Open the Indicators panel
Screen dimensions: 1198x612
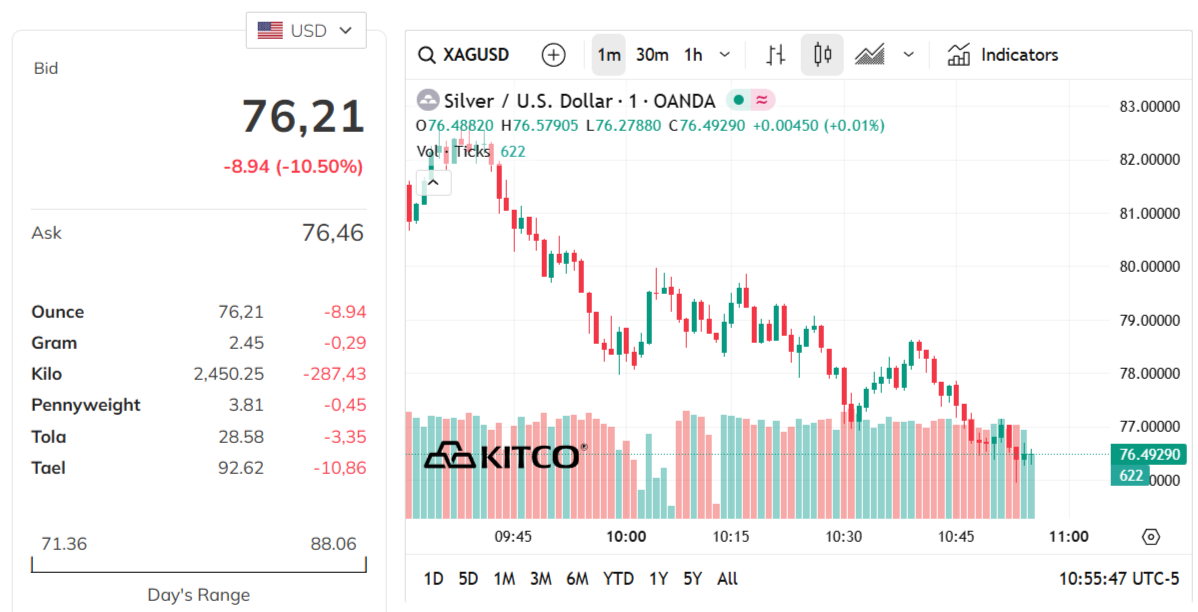[x=1002, y=54]
